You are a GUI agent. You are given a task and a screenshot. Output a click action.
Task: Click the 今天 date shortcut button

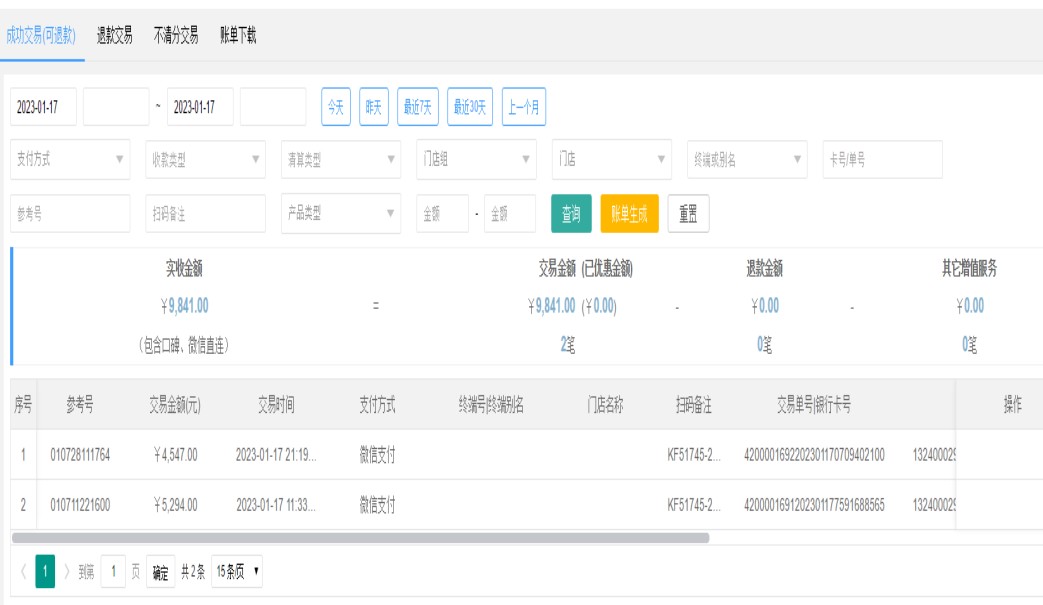334,107
